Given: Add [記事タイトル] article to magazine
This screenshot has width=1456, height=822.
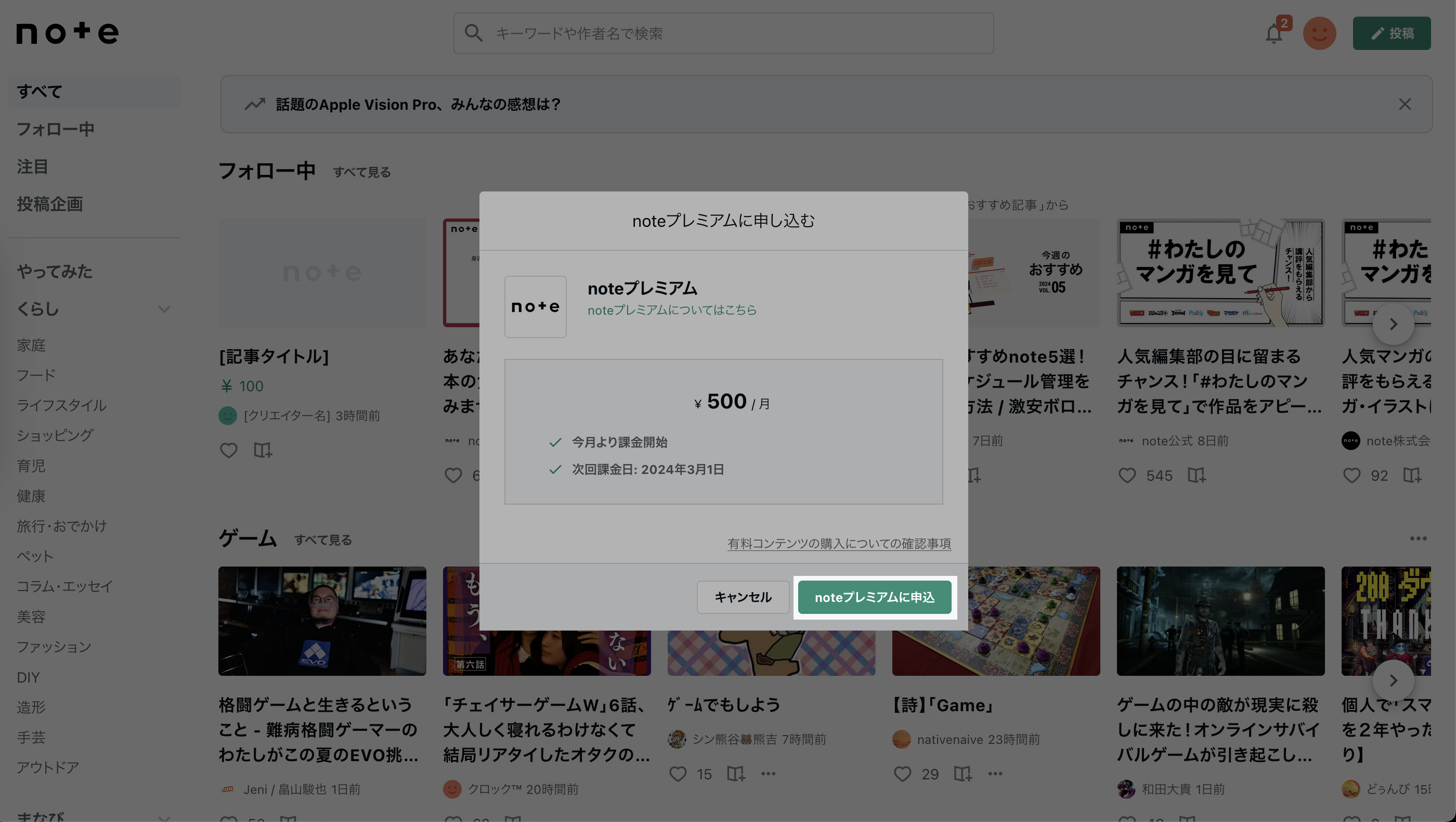Looking at the screenshot, I should pyautogui.click(x=263, y=450).
